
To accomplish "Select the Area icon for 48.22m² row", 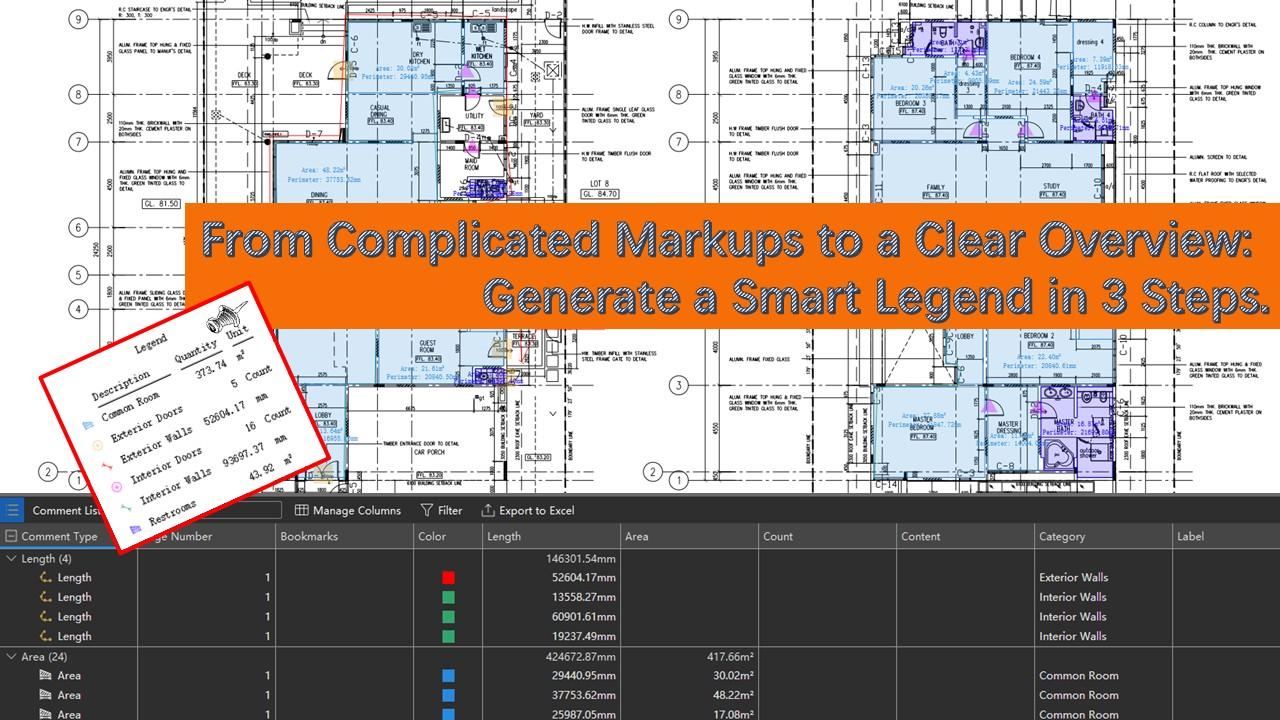I will click(x=45, y=695).
